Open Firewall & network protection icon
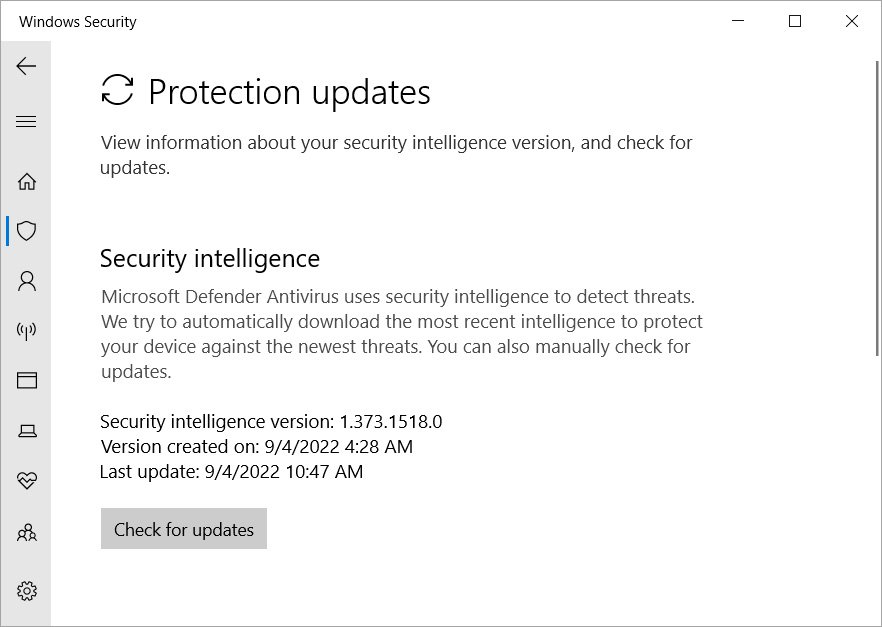 (27, 331)
